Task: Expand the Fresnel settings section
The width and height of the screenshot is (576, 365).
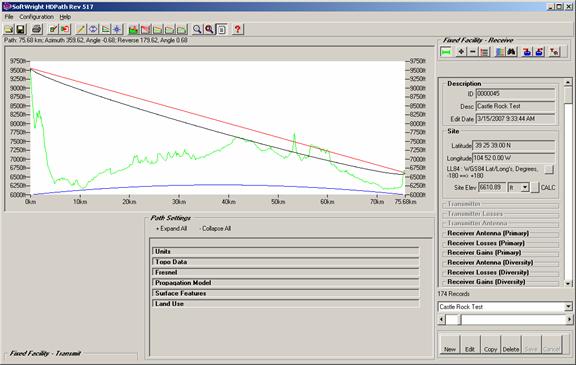Action: (x=285, y=272)
